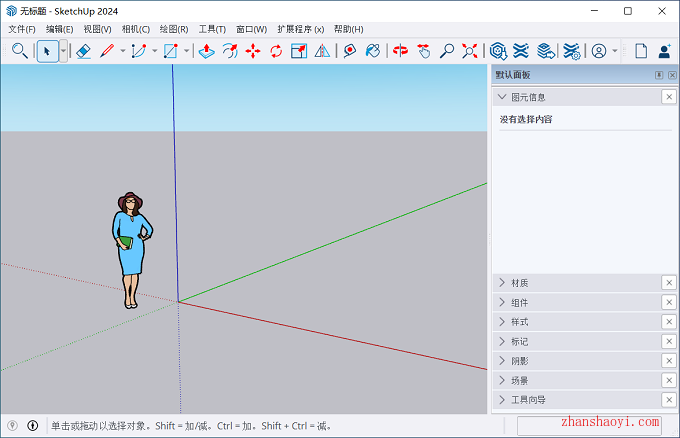Select the Rotate tool

[x=276, y=51]
